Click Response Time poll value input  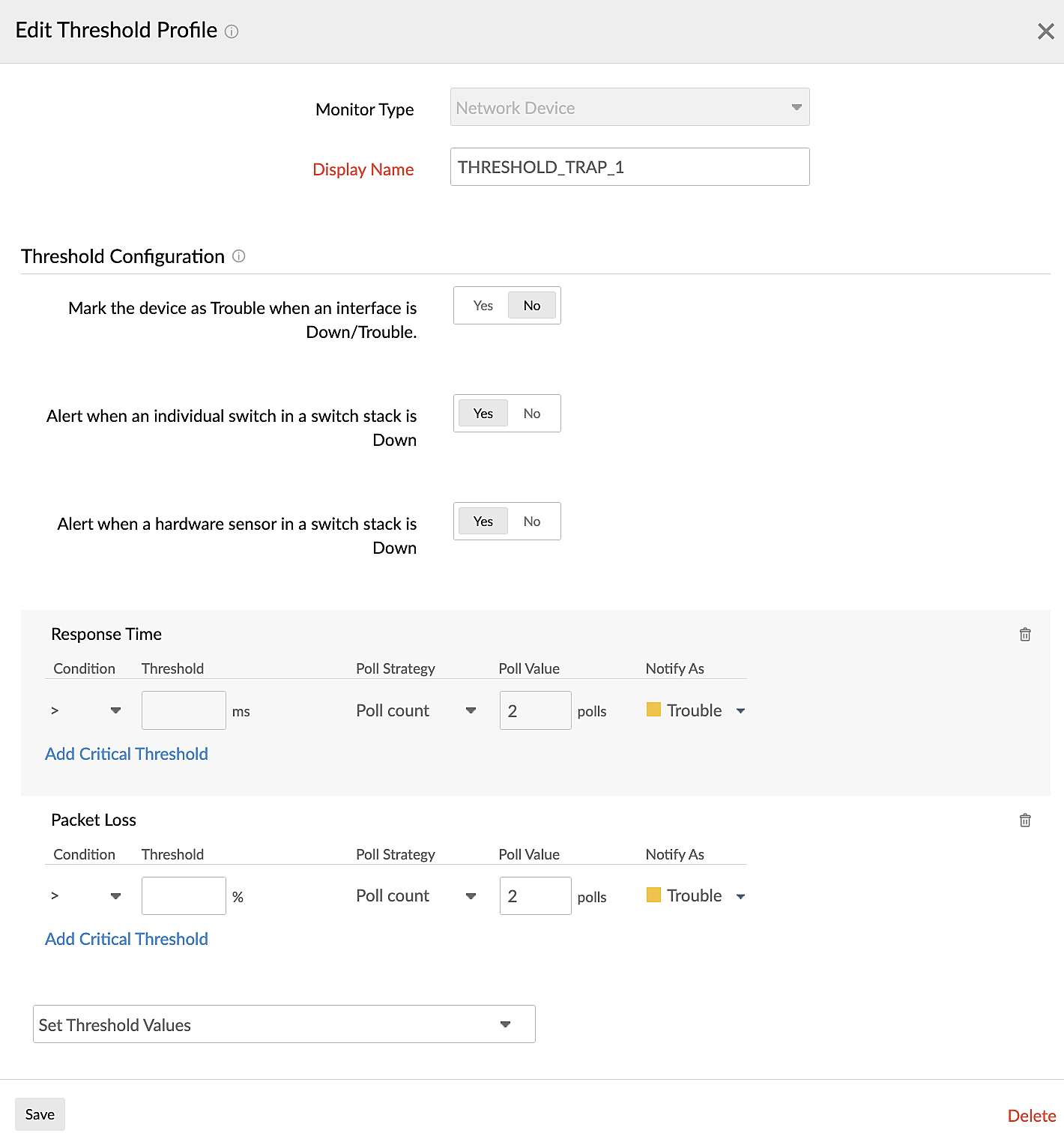click(536, 710)
